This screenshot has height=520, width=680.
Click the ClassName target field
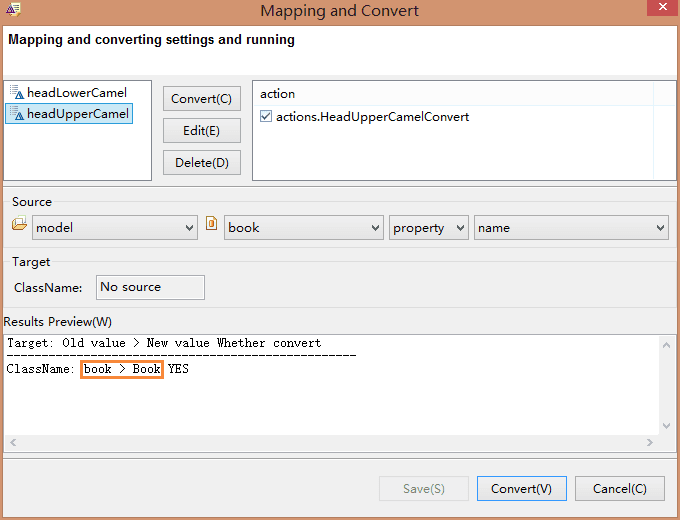[x=150, y=287]
